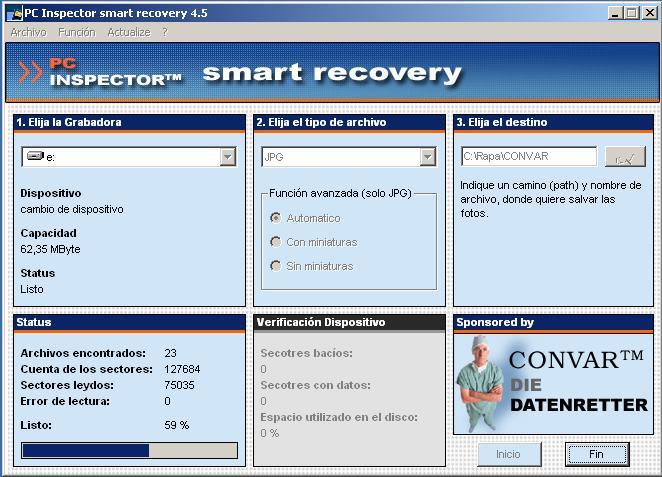Minimize the PC Inspector window
This screenshot has height=477, width=662.
pyautogui.click(x=615, y=13)
